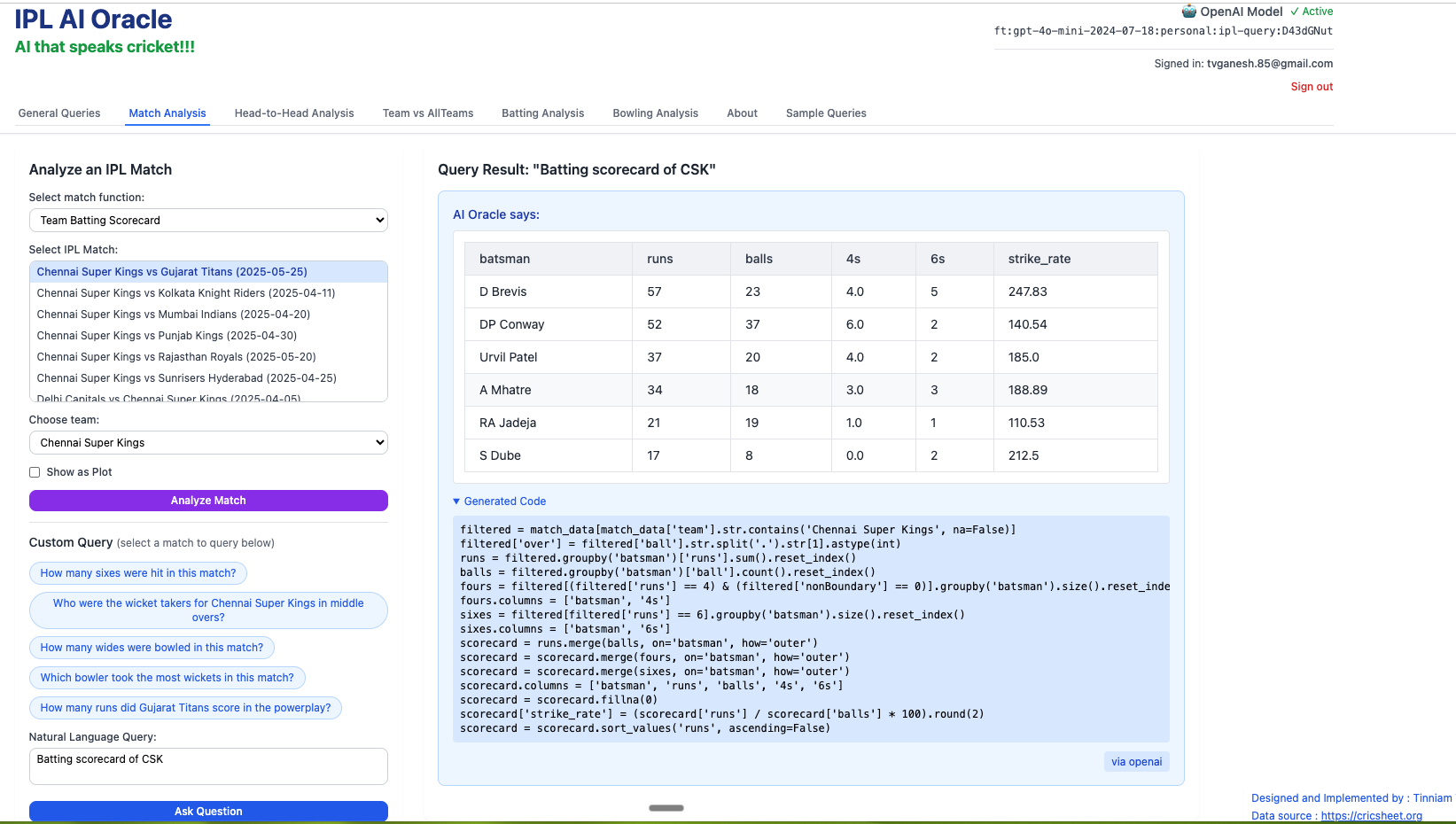Screen dimensions: 1456x824
Task: Go to the Bowling Analysis tab
Action: (x=655, y=113)
